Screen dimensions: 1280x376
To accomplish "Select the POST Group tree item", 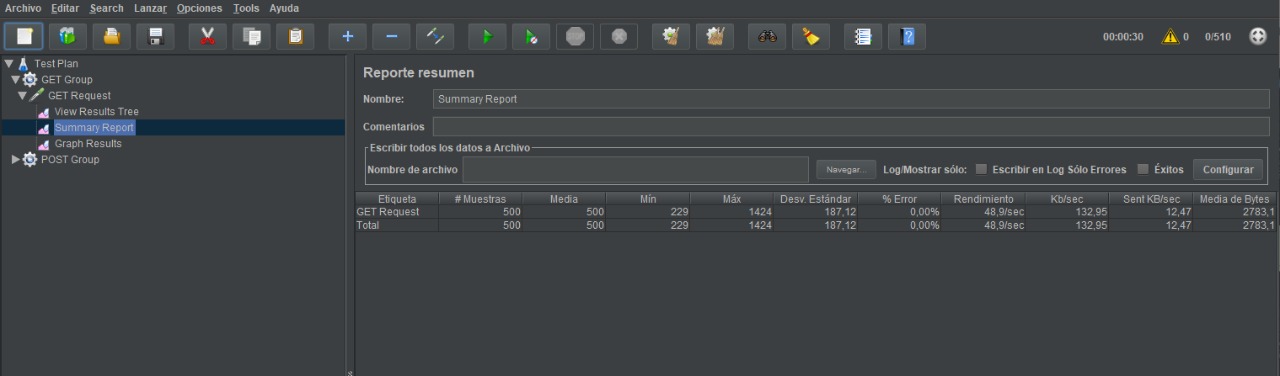I will pyautogui.click(x=70, y=159).
